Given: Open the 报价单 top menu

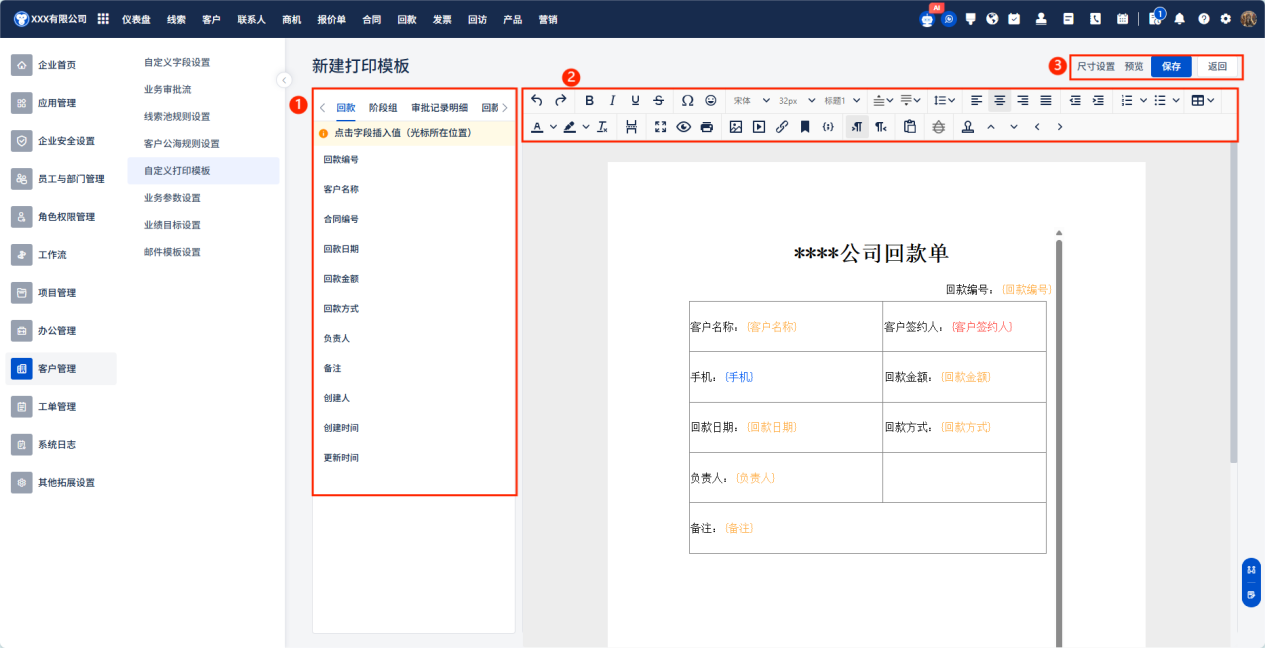Looking at the screenshot, I should click(331, 19).
